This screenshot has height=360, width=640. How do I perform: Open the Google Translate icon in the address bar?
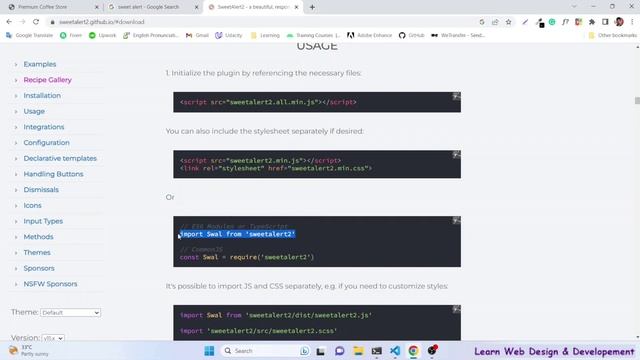pyautogui.click(x=482, y=22)
